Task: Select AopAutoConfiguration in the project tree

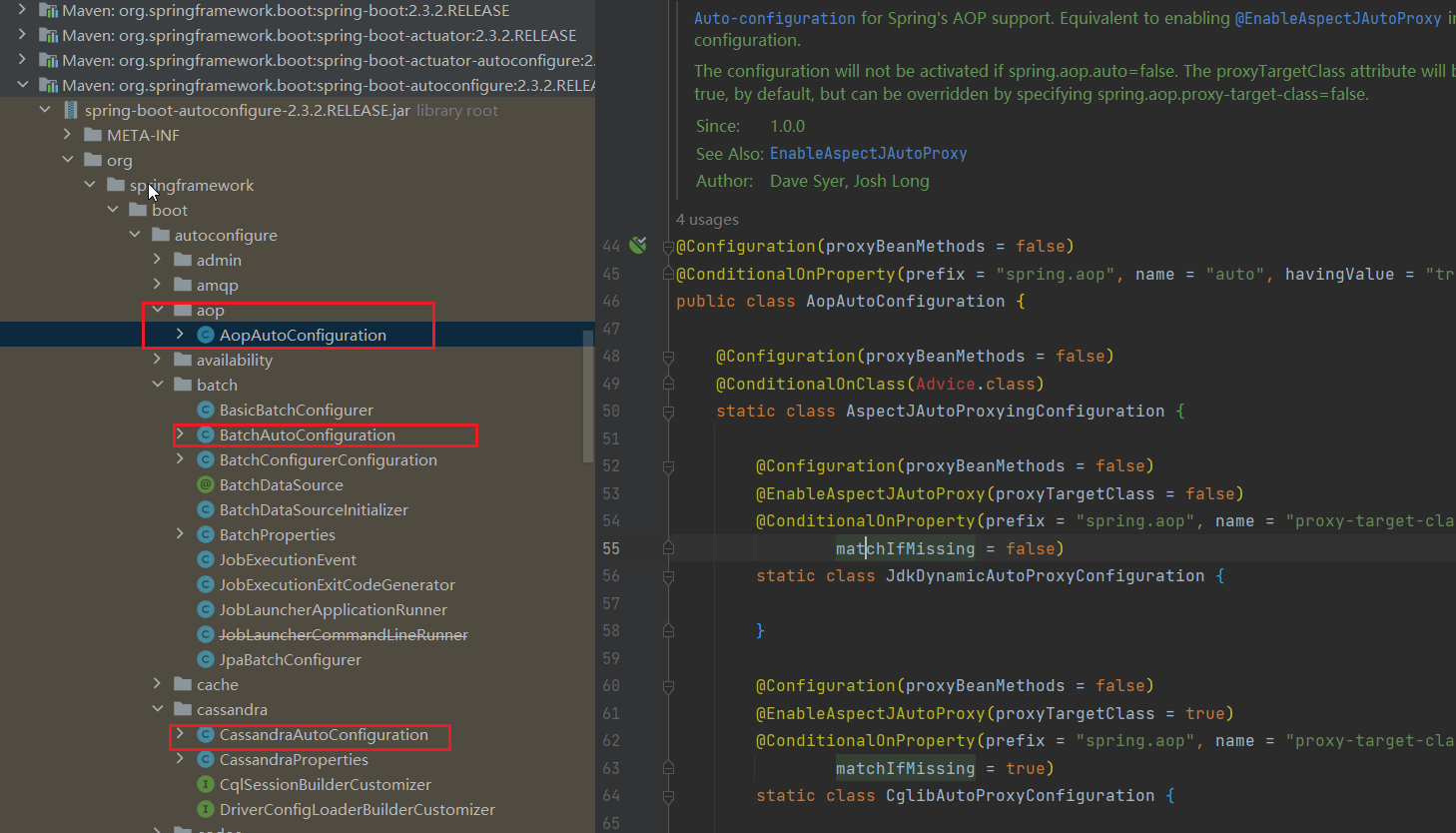Action: [x=303, y=335]
